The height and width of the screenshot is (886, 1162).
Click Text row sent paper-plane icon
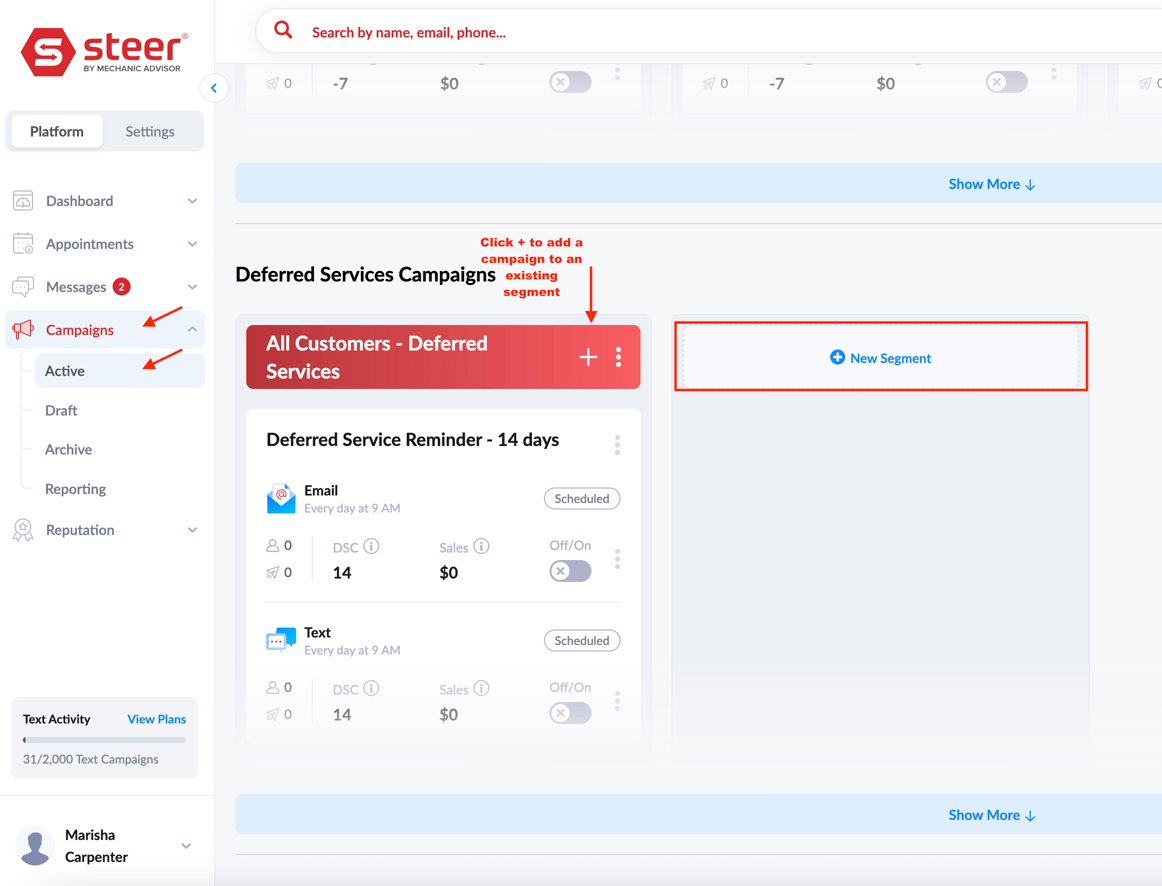coord(273,714)
